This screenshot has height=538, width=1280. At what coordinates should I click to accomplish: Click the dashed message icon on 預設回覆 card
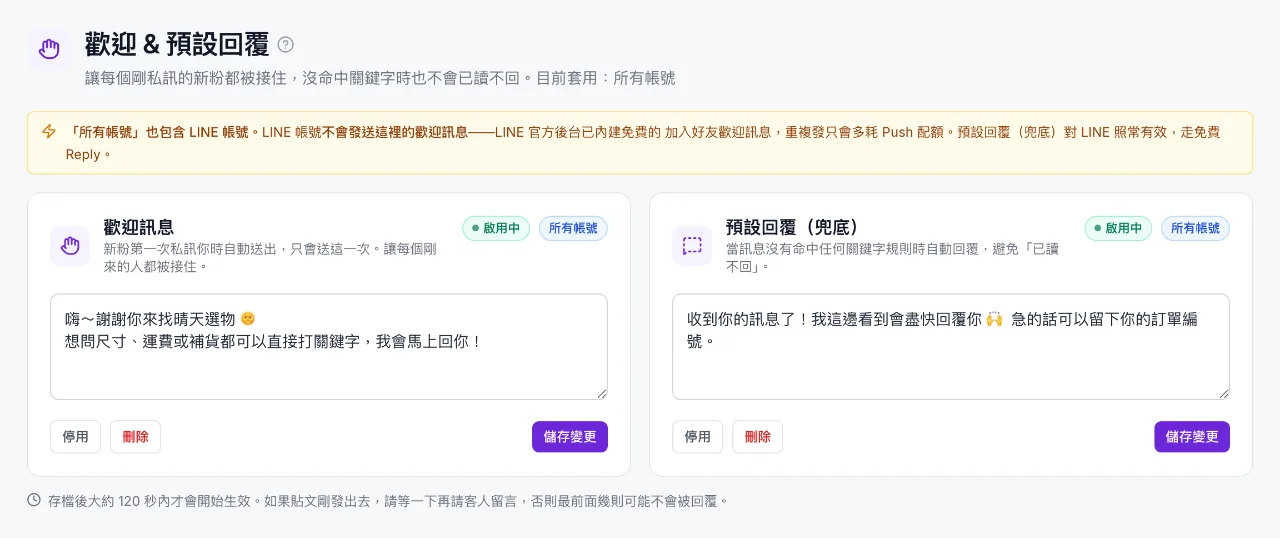click(x=692, y=245)
